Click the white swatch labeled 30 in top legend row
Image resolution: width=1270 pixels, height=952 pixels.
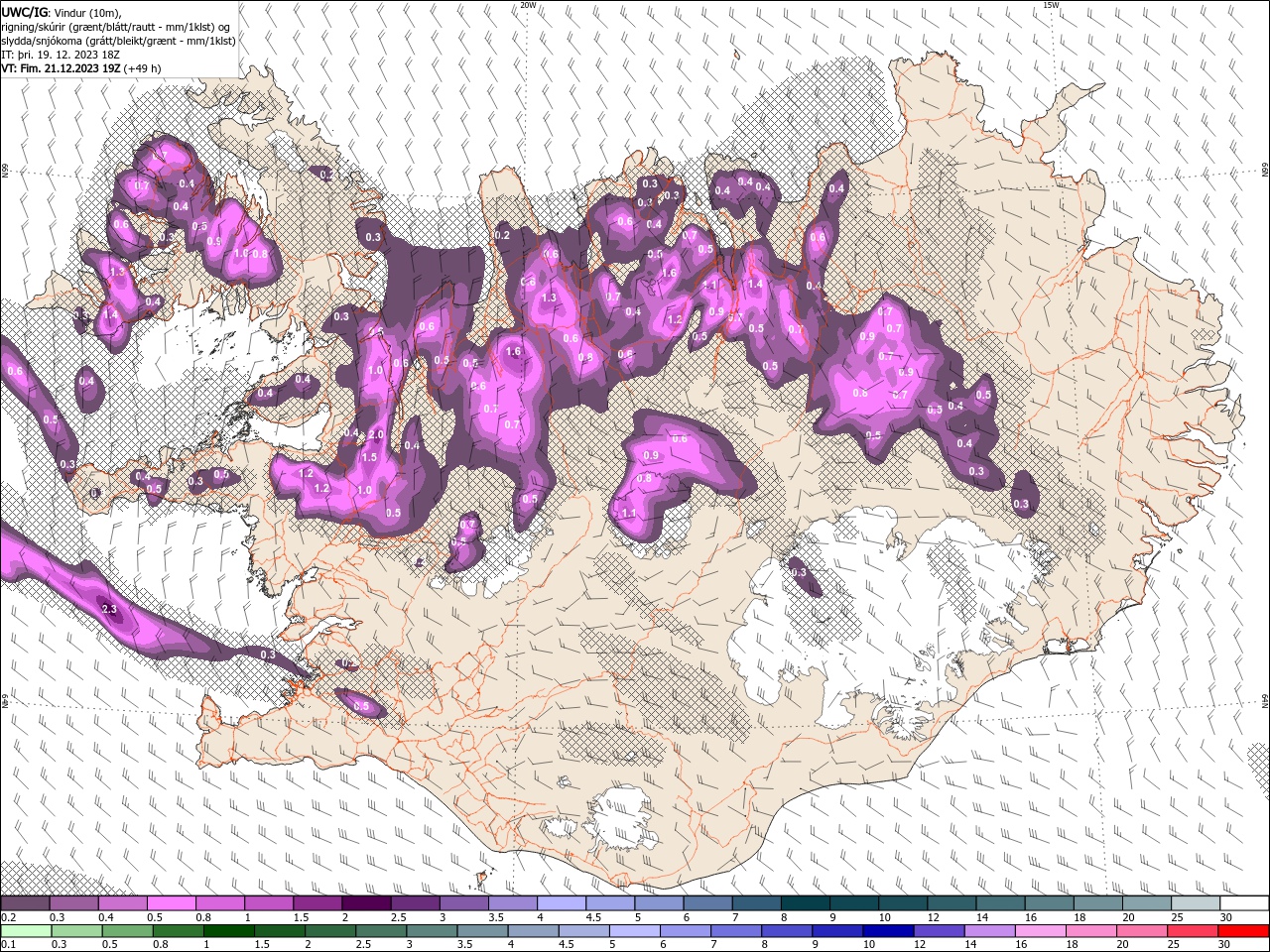[x=1243, y=903]
